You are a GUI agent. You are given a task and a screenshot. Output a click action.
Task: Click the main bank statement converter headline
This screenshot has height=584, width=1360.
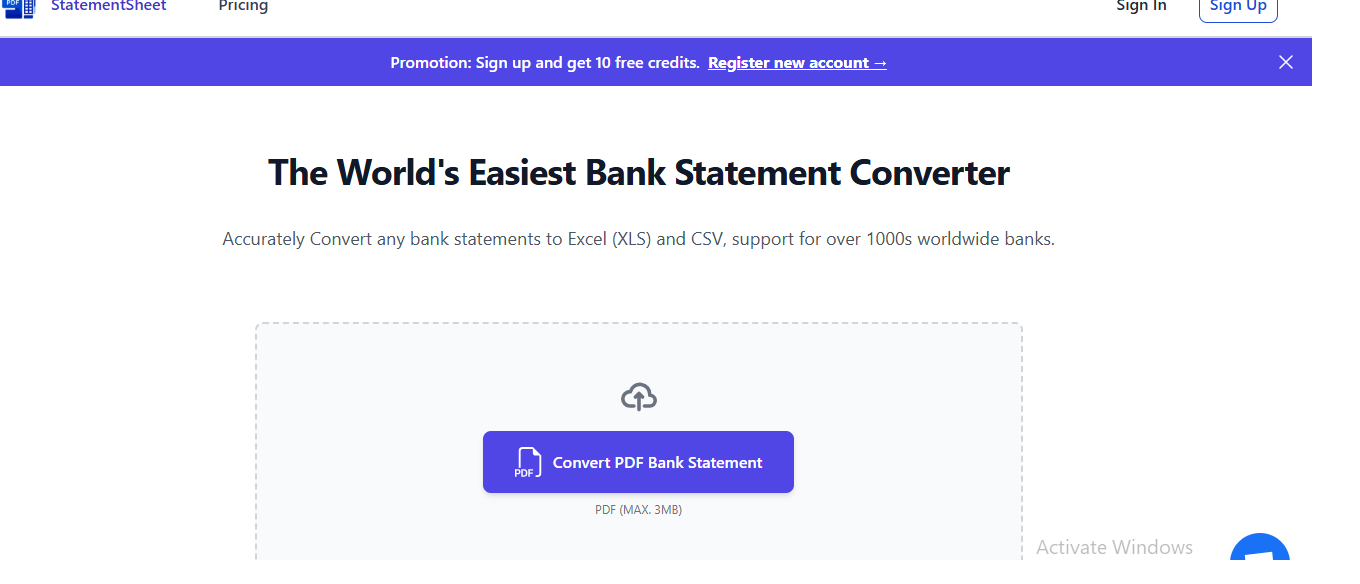(638, 172)
